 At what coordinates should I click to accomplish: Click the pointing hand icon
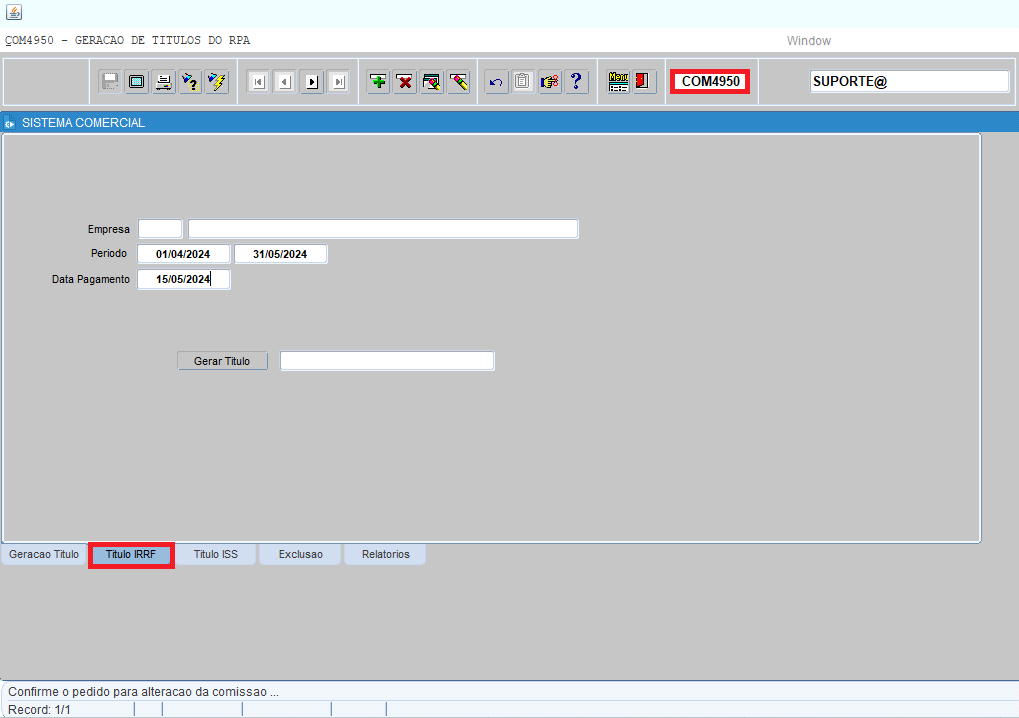[550, 82]
